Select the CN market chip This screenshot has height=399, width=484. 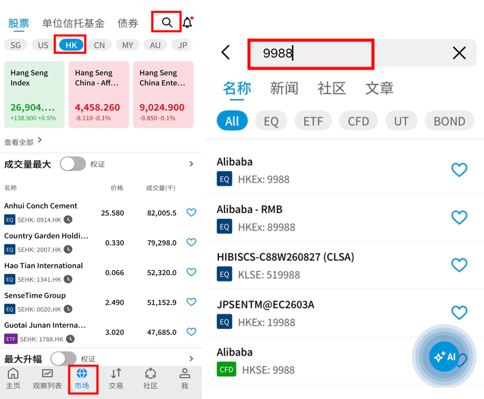pyautogui.click(x=99, y=45)
